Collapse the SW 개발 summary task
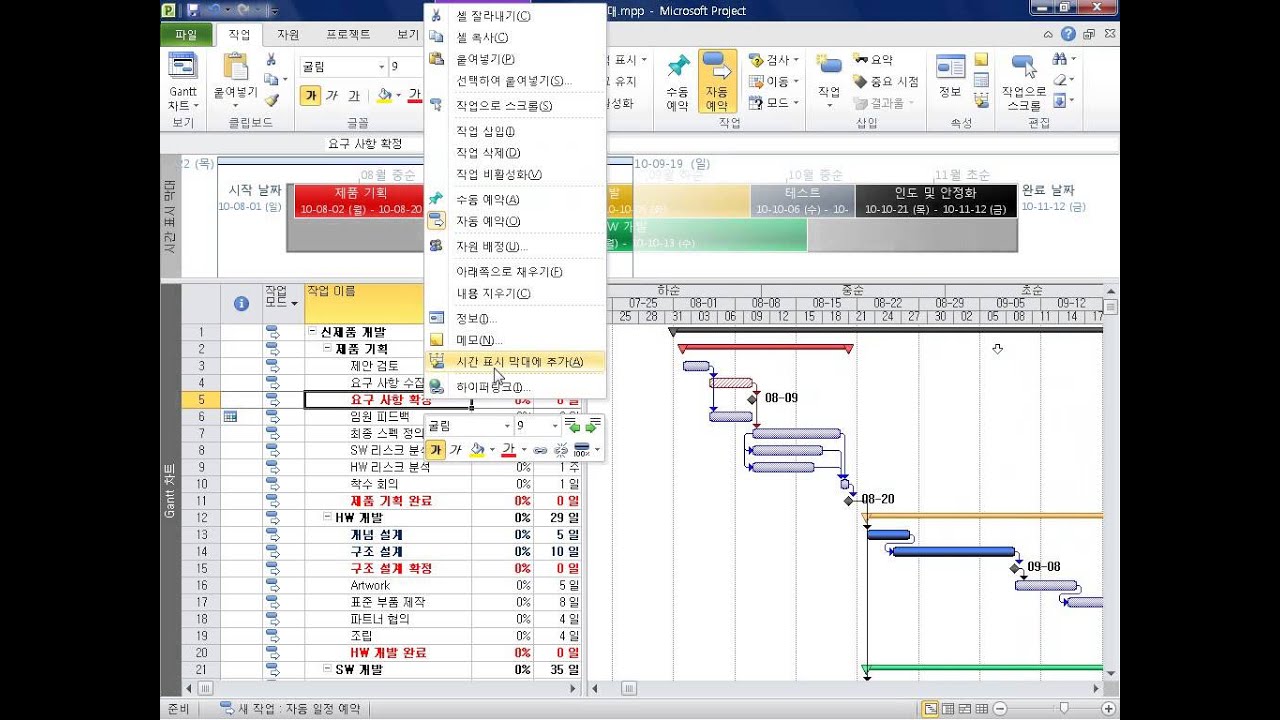1280x720 pixels. (327, 670)
